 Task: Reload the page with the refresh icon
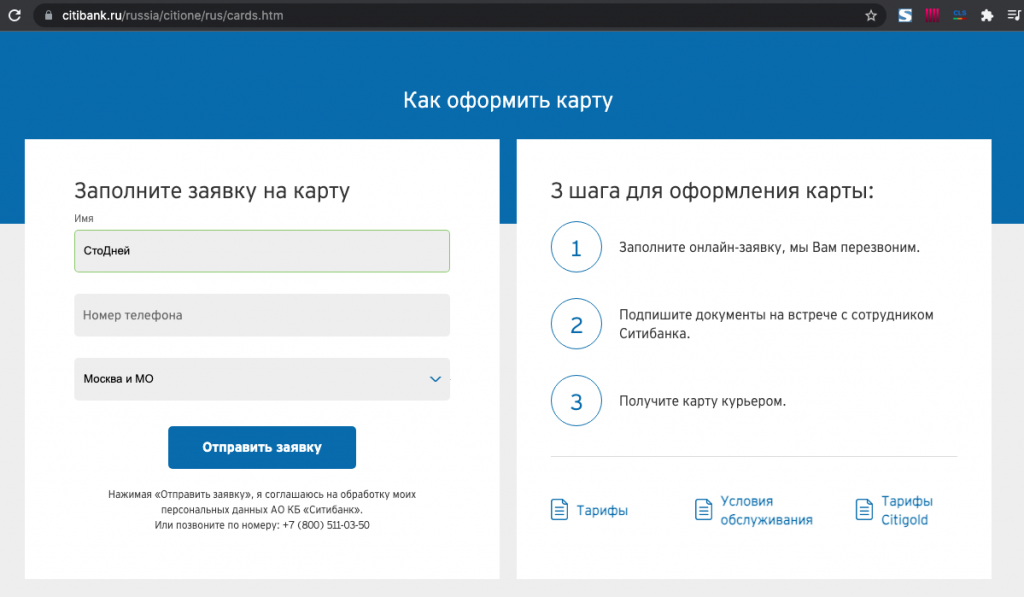[14, 15]
